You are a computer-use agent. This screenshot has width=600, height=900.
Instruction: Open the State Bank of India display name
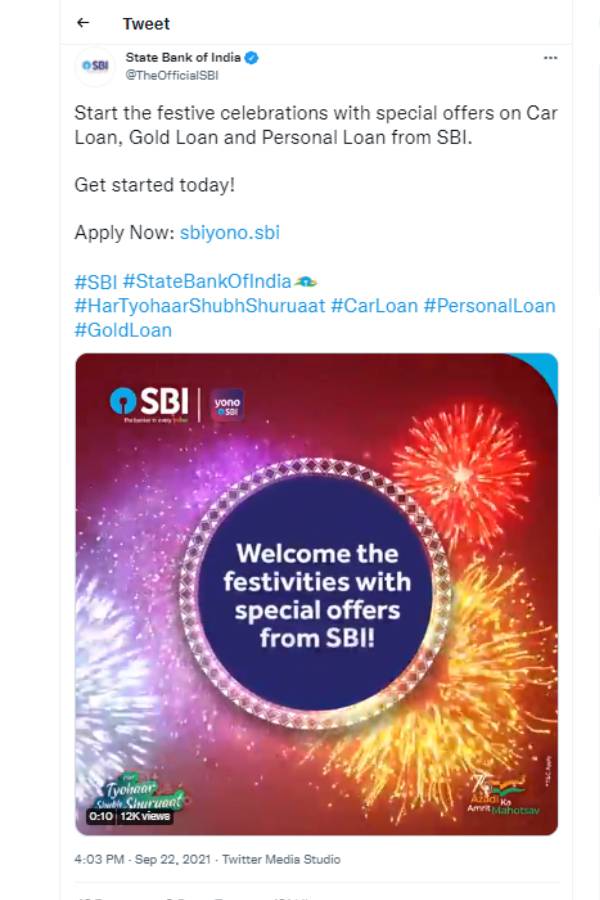pyautogui.click(x=183, y=58)
